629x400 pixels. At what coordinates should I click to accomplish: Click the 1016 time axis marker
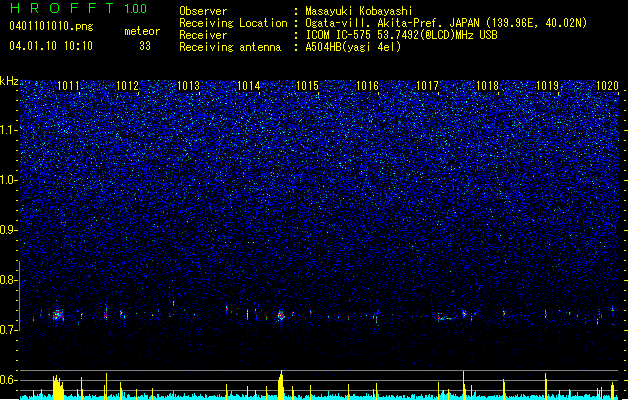pos(367,86)
